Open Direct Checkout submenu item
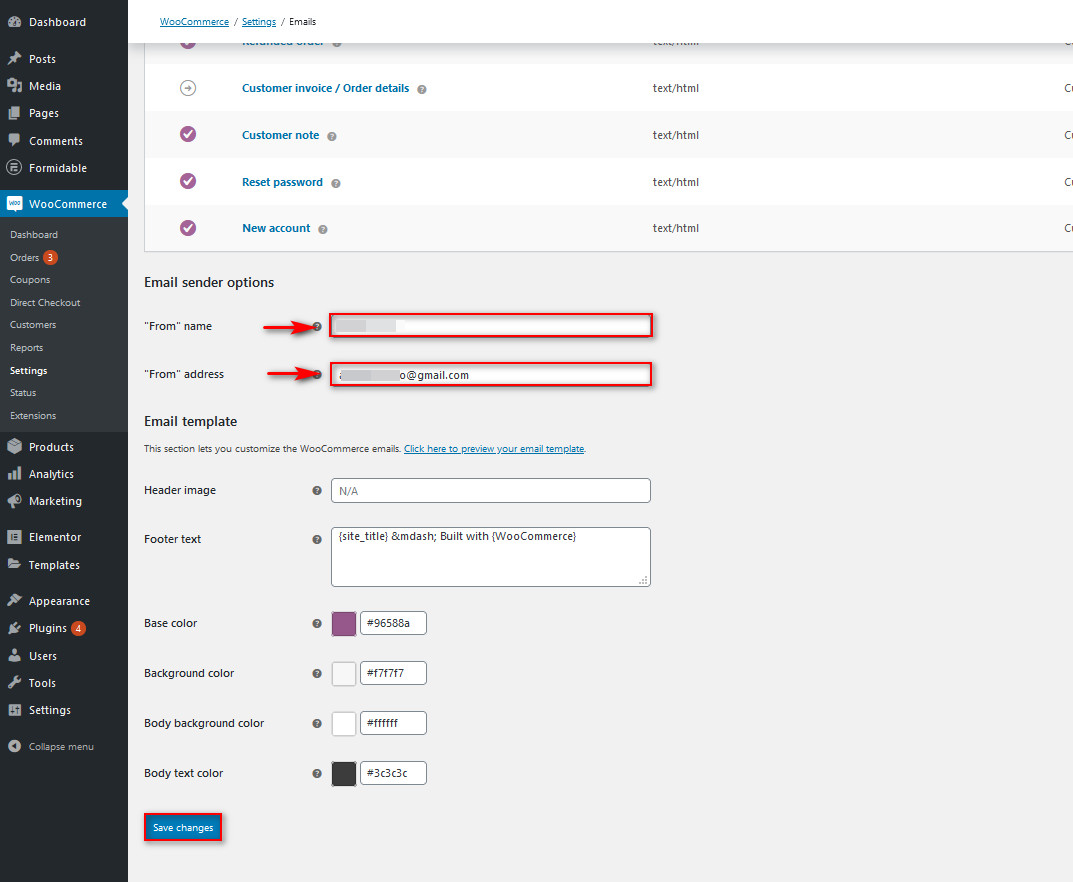This screenshot has height=882, width=1073. [45, 302]
